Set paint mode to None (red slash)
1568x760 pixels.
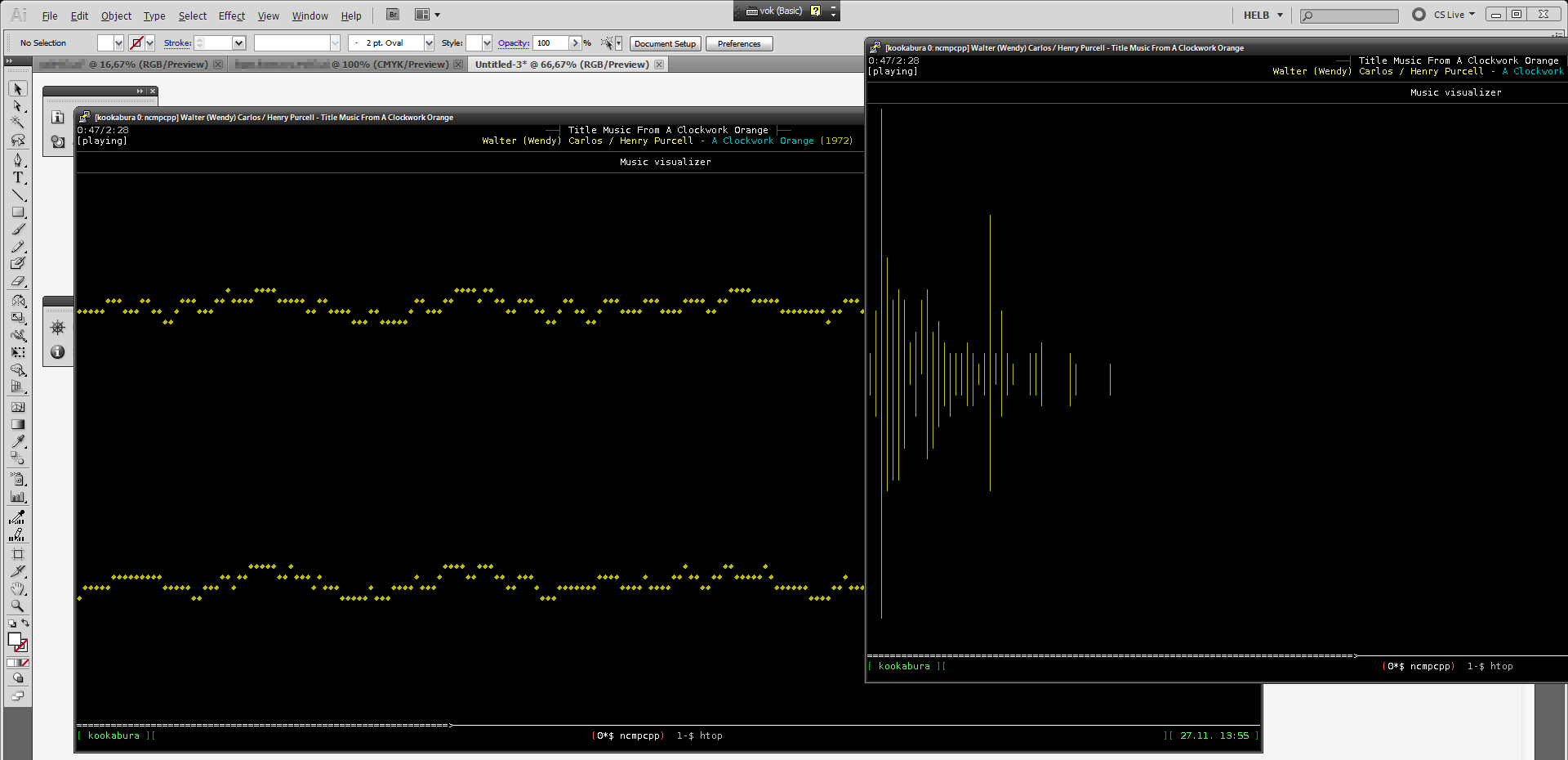(x=25, y=663)
